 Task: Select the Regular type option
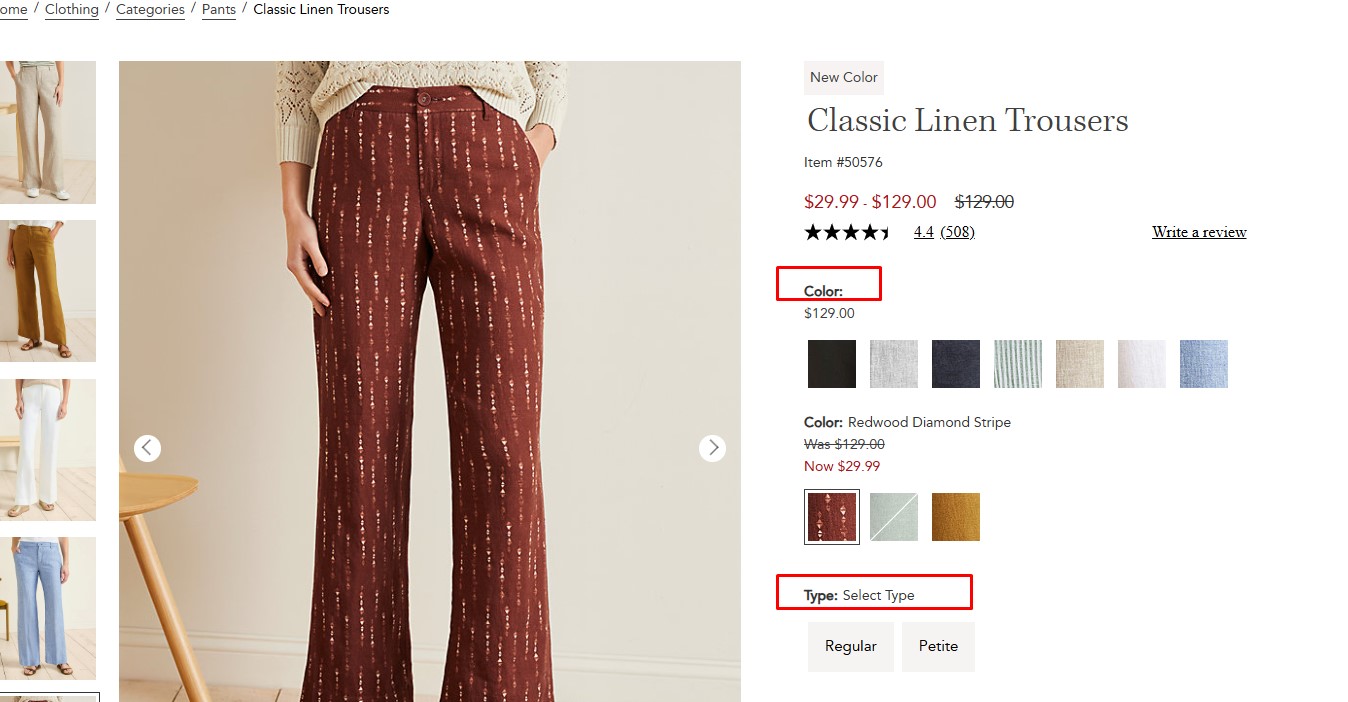point(850,646)
